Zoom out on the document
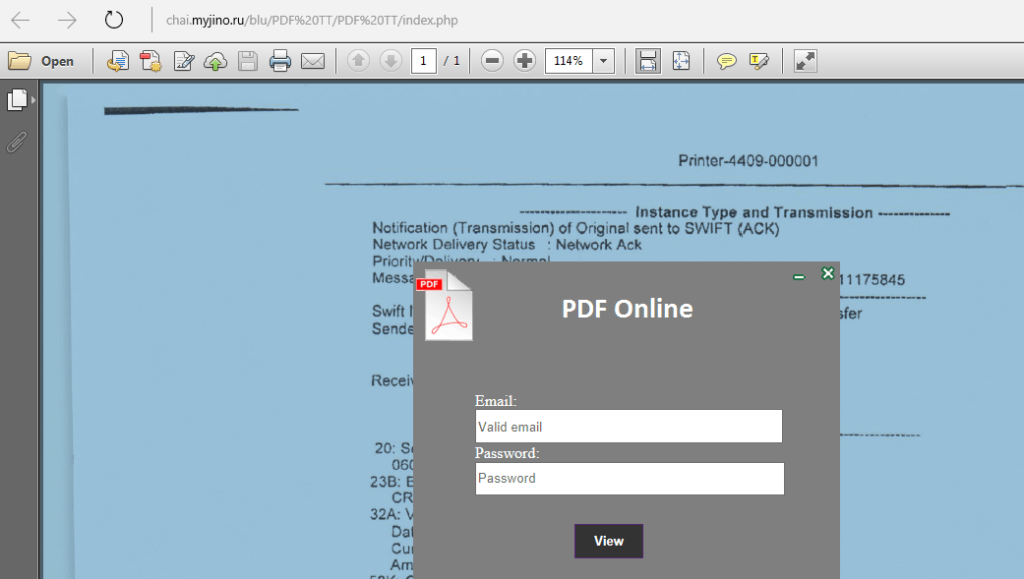1024x579 pixels. tap(490, 61)
